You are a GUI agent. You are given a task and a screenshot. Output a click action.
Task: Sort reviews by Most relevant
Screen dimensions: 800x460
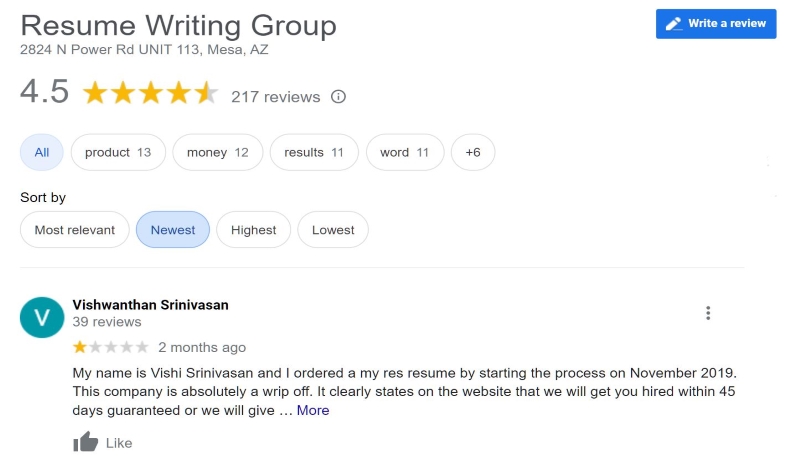[74, 229]
